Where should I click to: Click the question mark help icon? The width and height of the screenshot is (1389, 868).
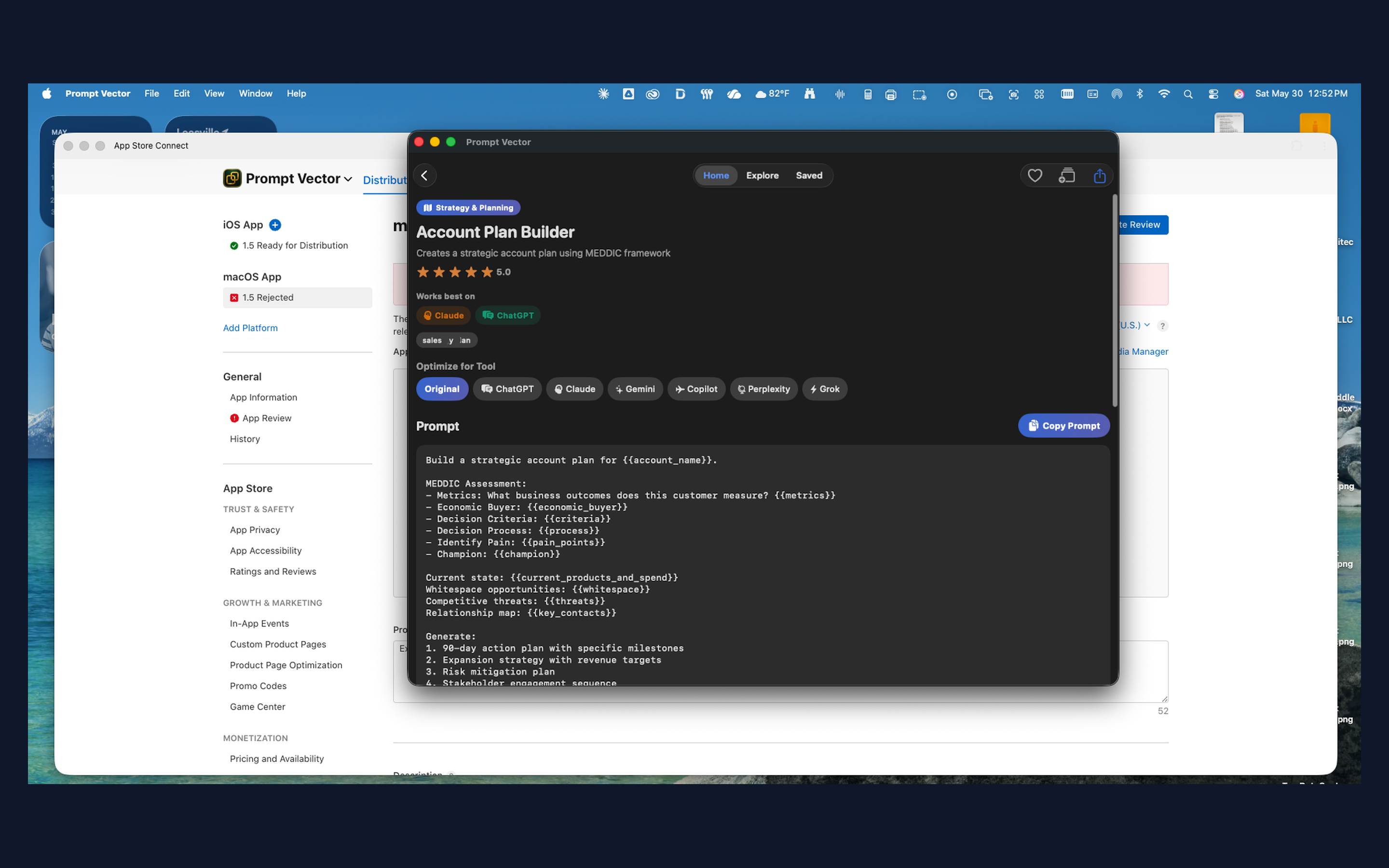coord(1162,326)
